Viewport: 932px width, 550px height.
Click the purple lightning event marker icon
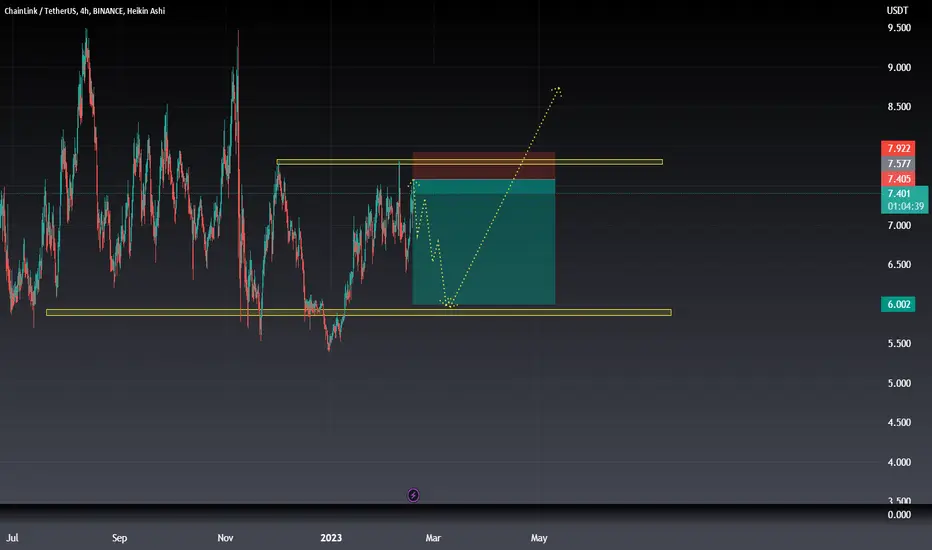point(413,495)
